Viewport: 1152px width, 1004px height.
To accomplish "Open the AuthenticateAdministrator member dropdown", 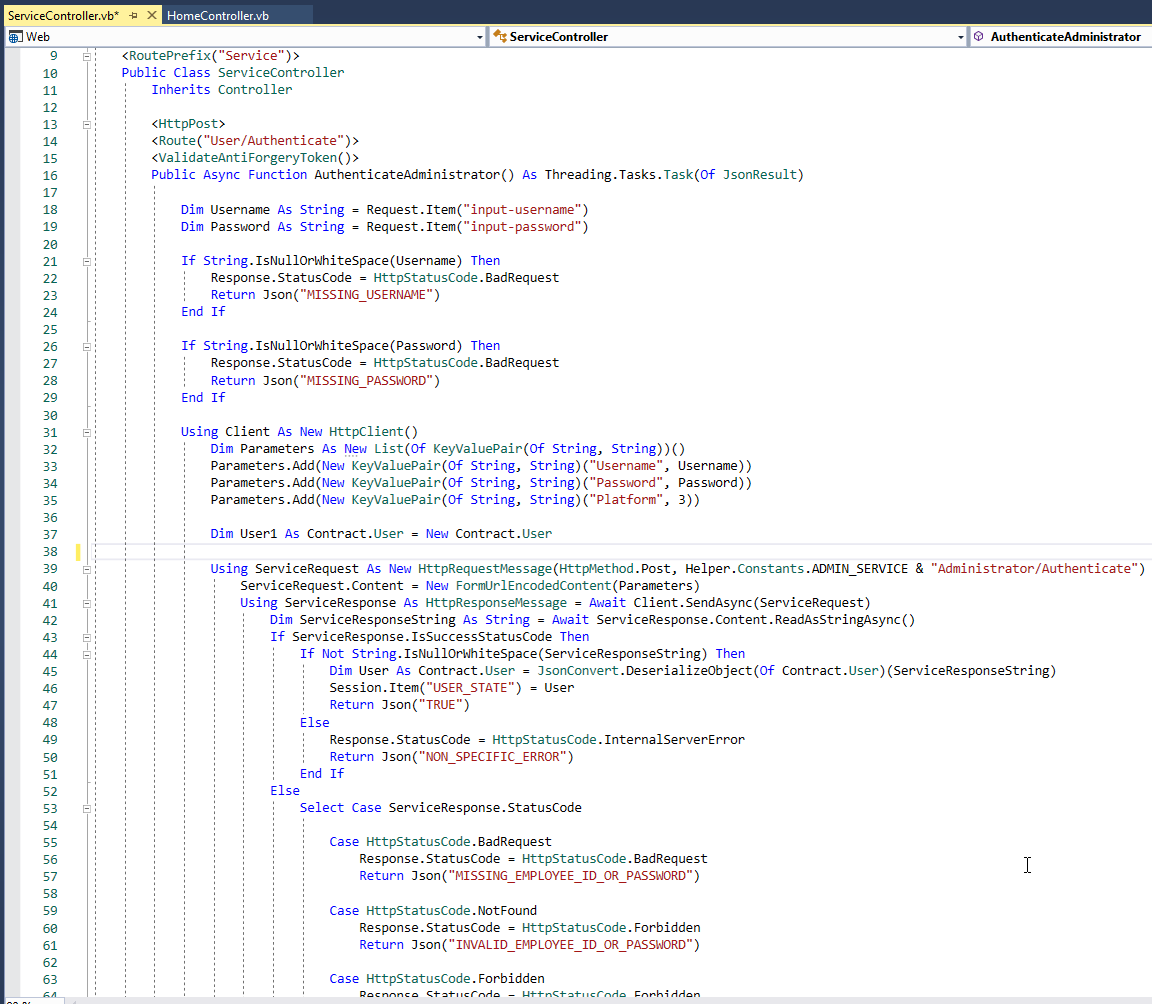I will point(1065,37).
